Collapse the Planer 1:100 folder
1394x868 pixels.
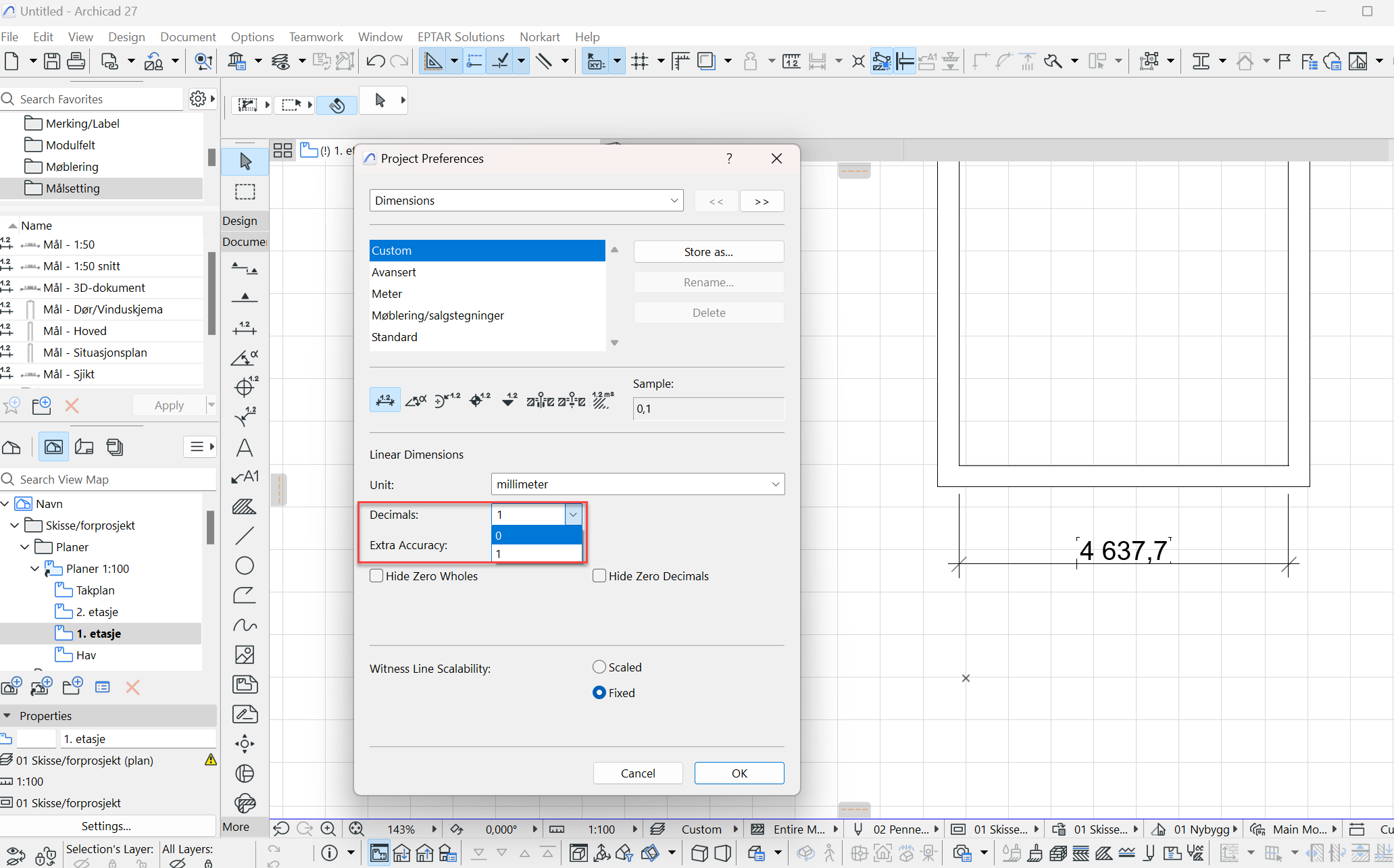(x=35, y=569)
